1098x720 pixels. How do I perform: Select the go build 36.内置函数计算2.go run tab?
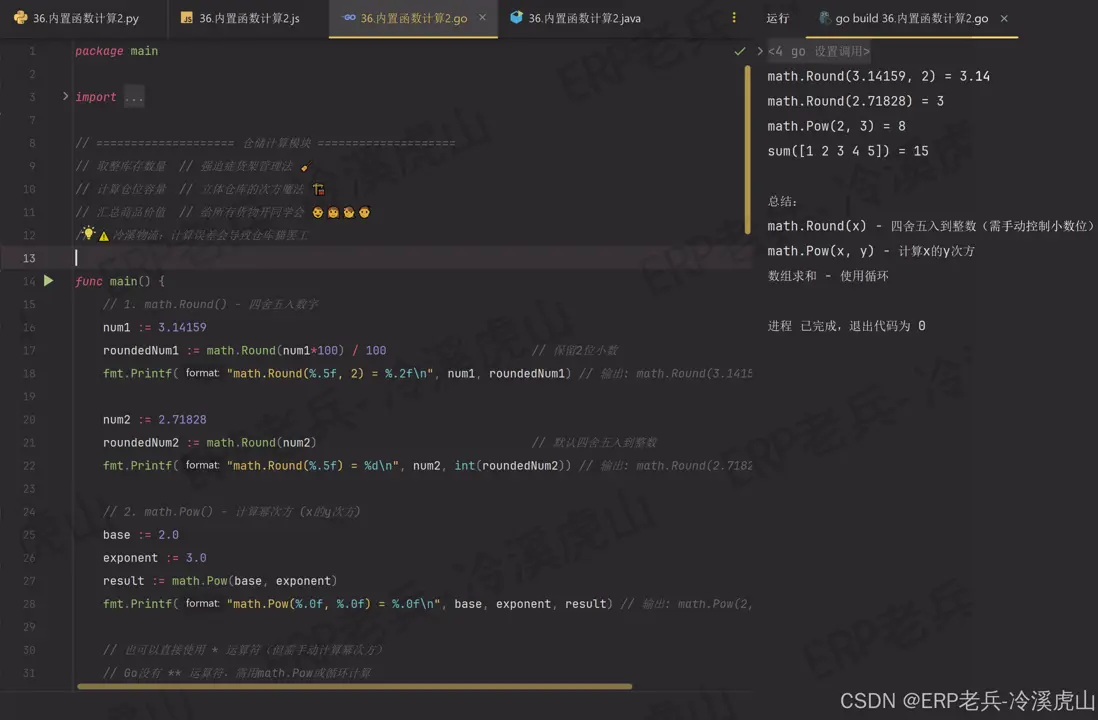coord(911,18)
